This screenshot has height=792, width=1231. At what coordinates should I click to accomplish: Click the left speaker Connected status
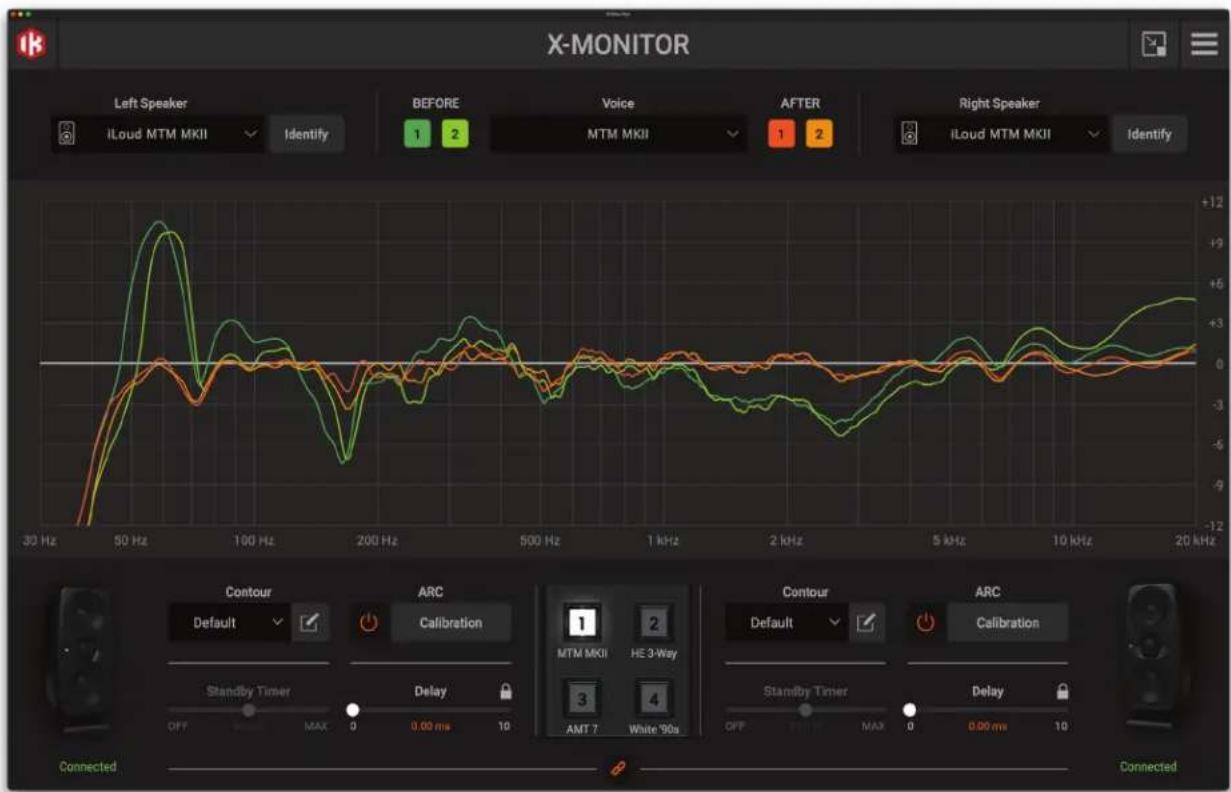[88, 767]
